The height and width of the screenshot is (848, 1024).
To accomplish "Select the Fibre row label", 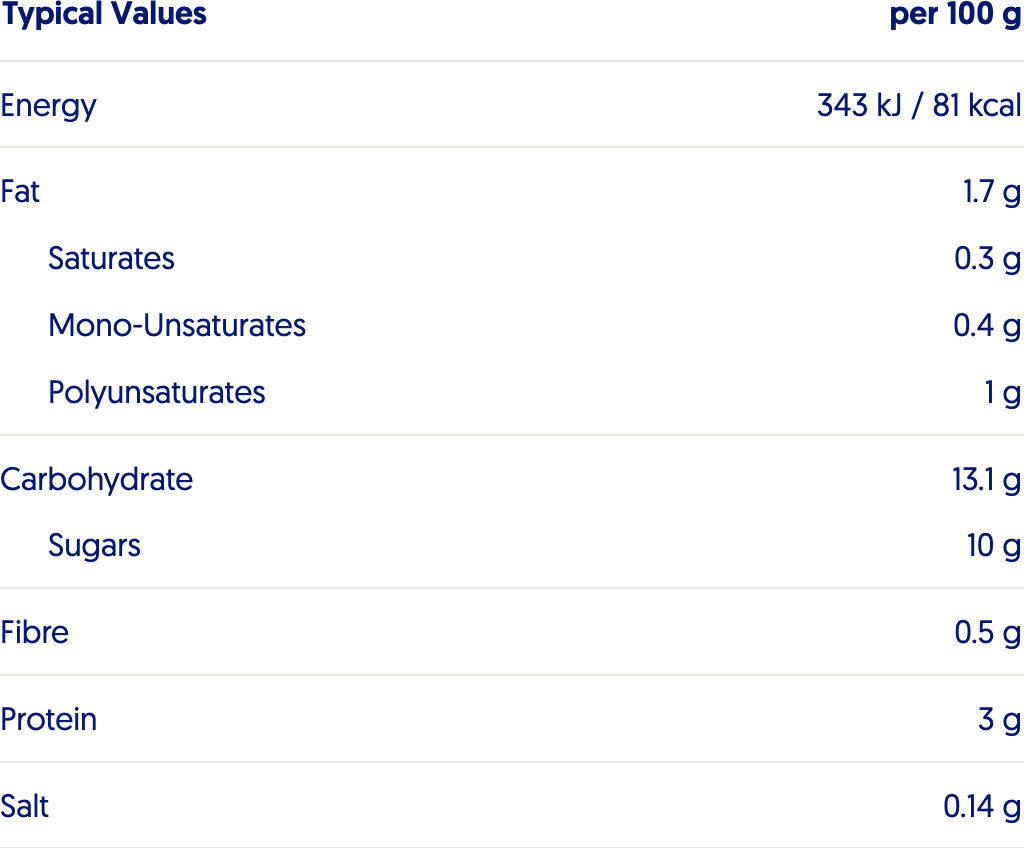I will point(35,632).
